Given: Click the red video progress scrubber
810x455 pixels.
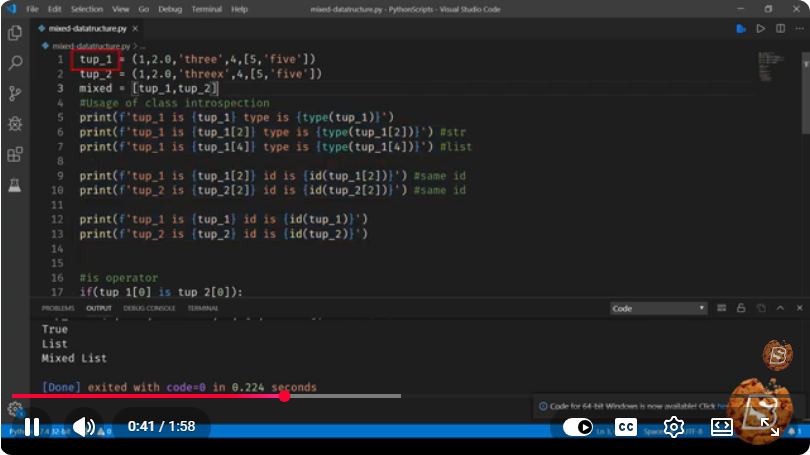Looking at the screenshot, I should pyautogui.click(x=285, y=396).
